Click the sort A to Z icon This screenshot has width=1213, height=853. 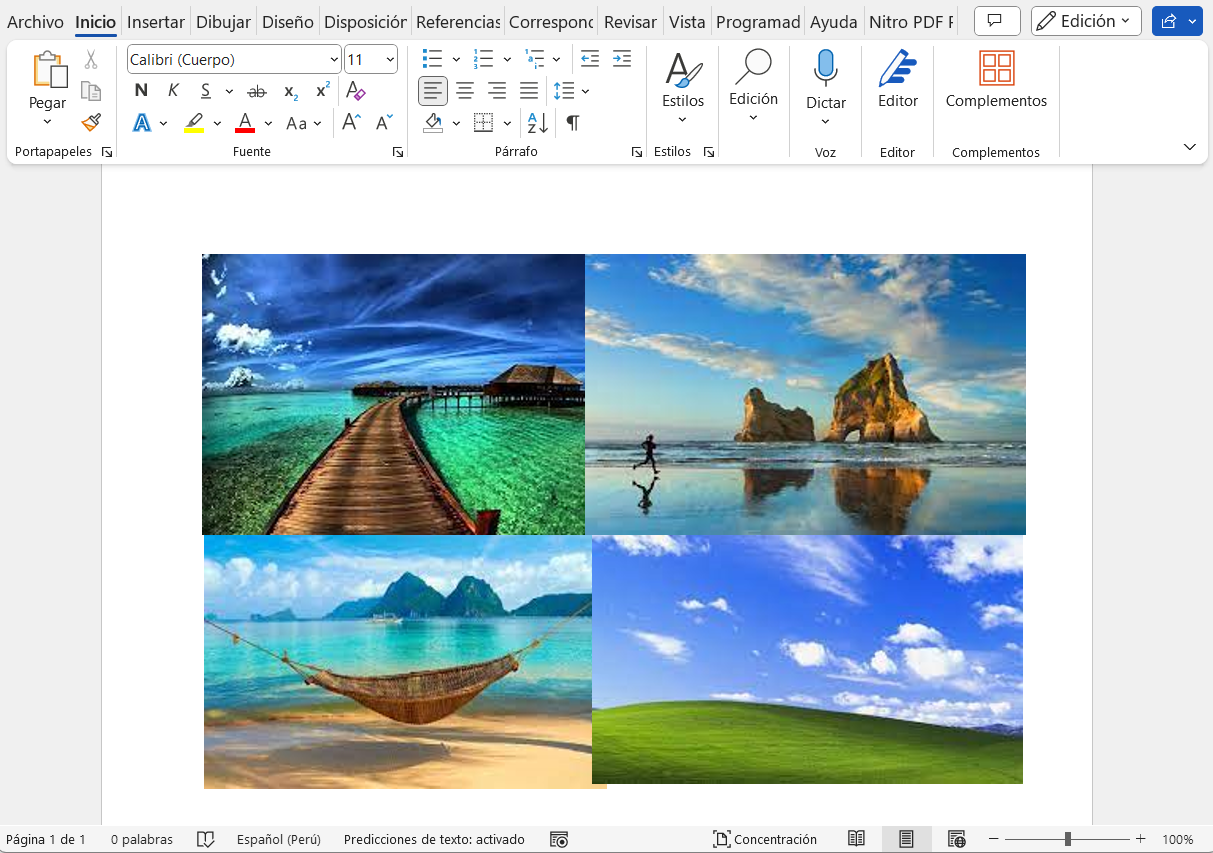point(537,123)
